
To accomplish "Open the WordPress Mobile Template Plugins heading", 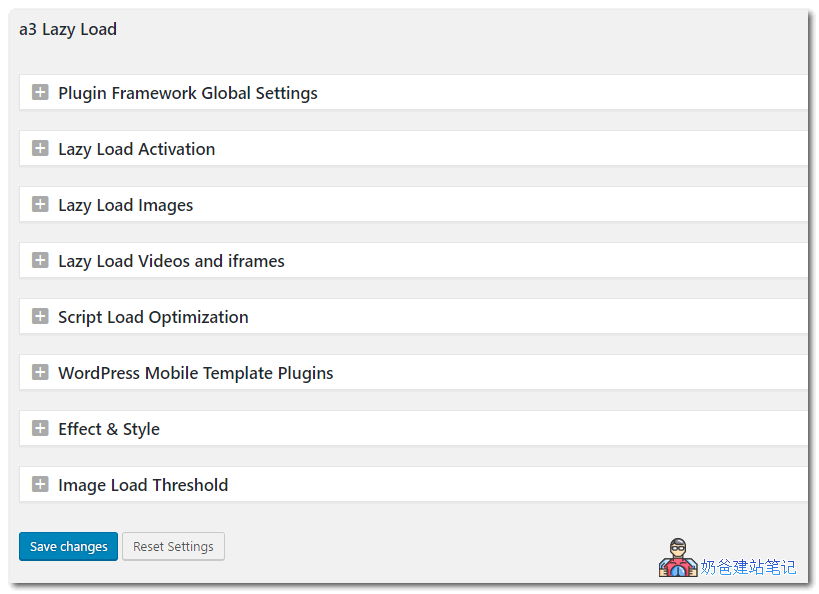I will pos(196,373).
